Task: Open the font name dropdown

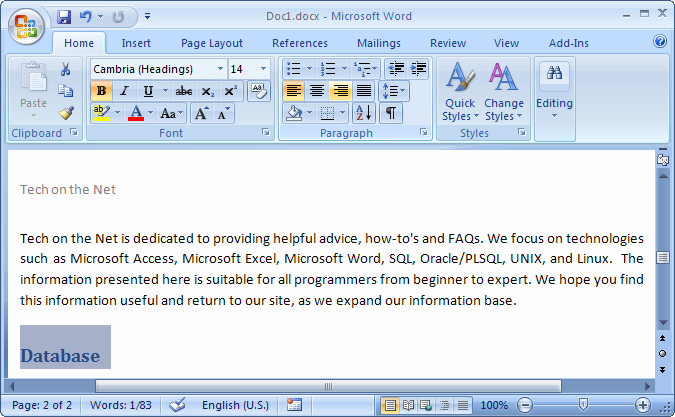Action: click(x=220, y=69)
